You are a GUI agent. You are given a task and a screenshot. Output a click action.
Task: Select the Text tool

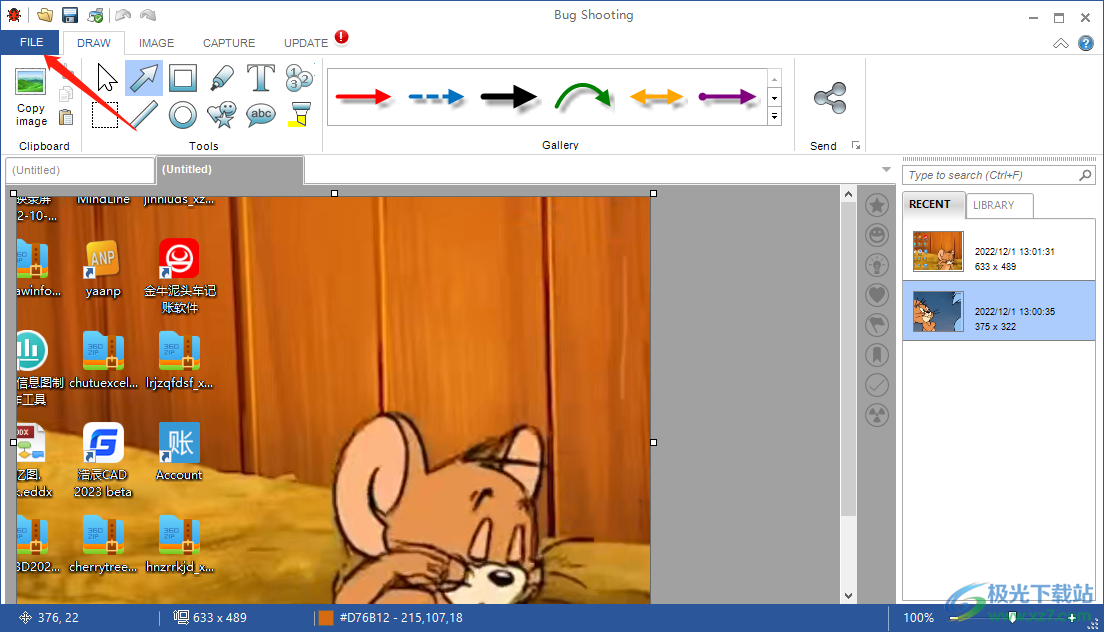pyautogui.click(x=261, y=78)
